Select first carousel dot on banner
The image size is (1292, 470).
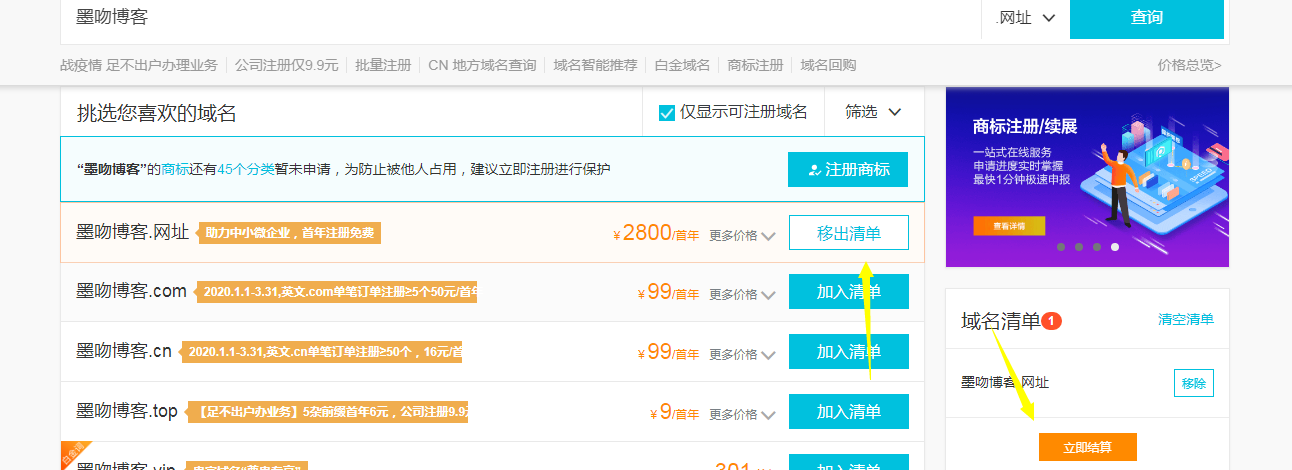pyautogui.click(x=1061, y=246)
